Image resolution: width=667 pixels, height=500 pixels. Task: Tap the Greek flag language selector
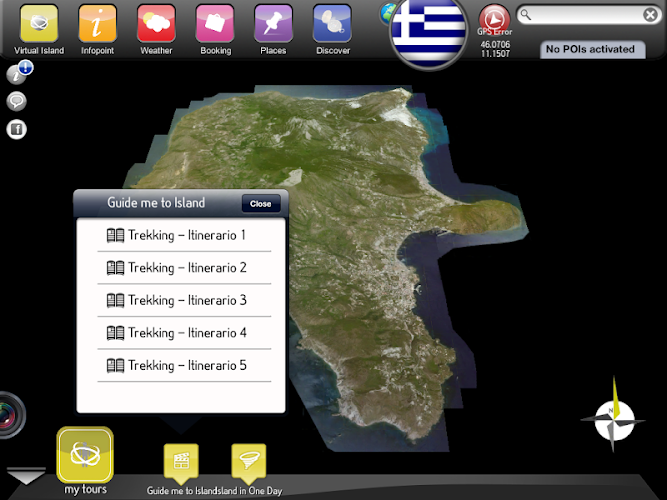(x=429, y=31)
